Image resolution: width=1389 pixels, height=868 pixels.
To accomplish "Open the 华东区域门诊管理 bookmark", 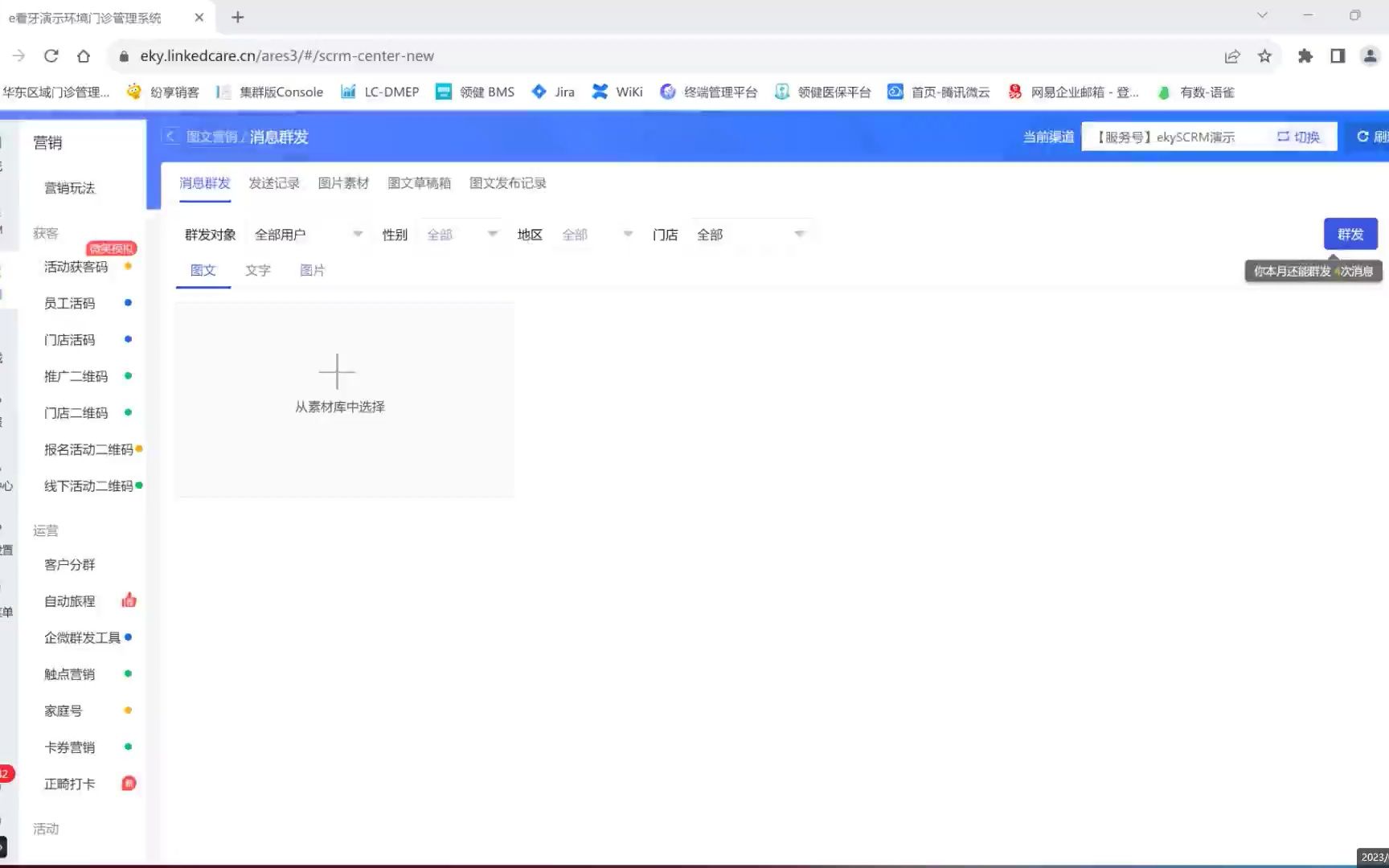I will [55, 92].
